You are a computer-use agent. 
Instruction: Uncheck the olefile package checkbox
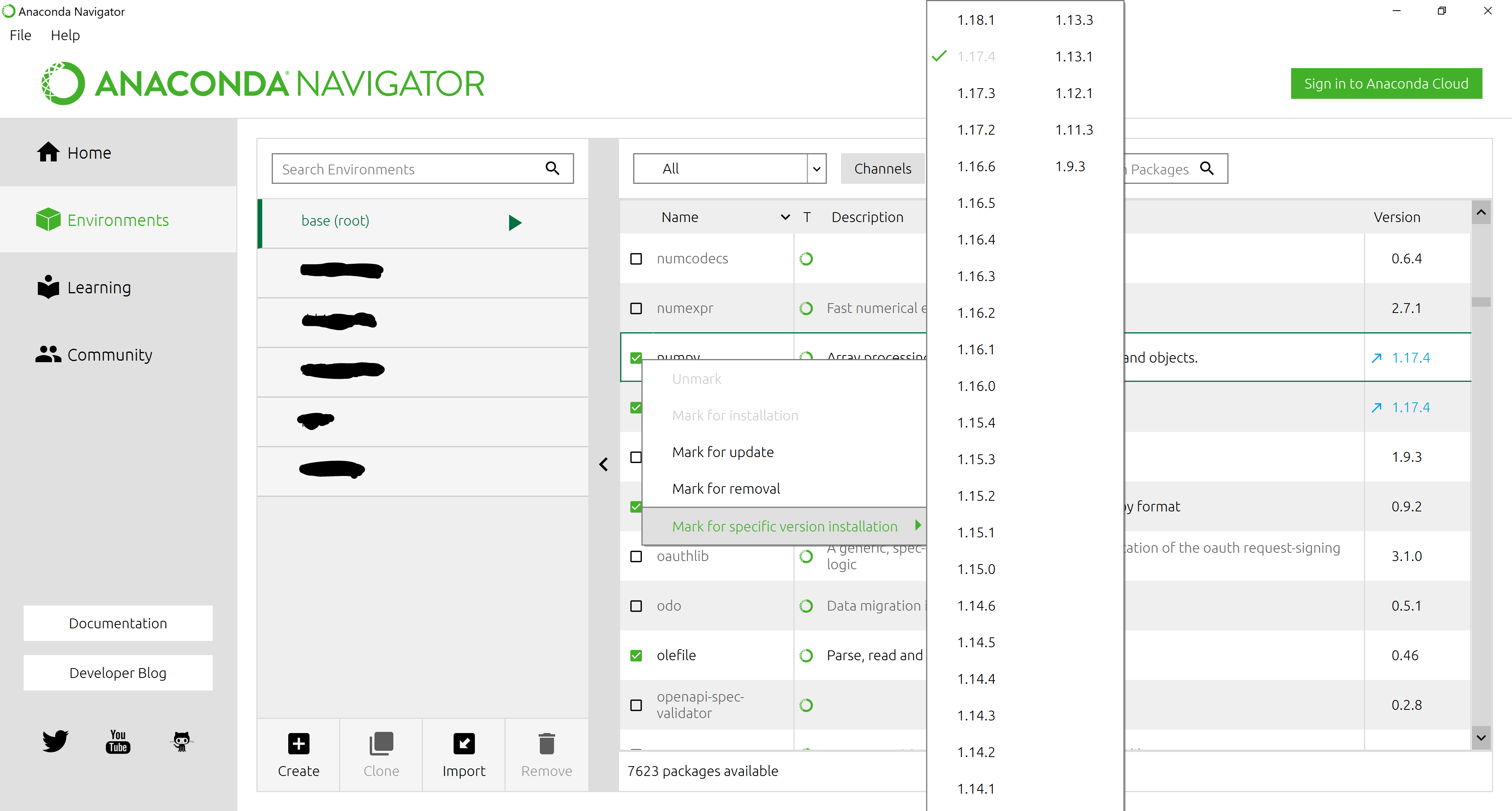coord(636,655)
